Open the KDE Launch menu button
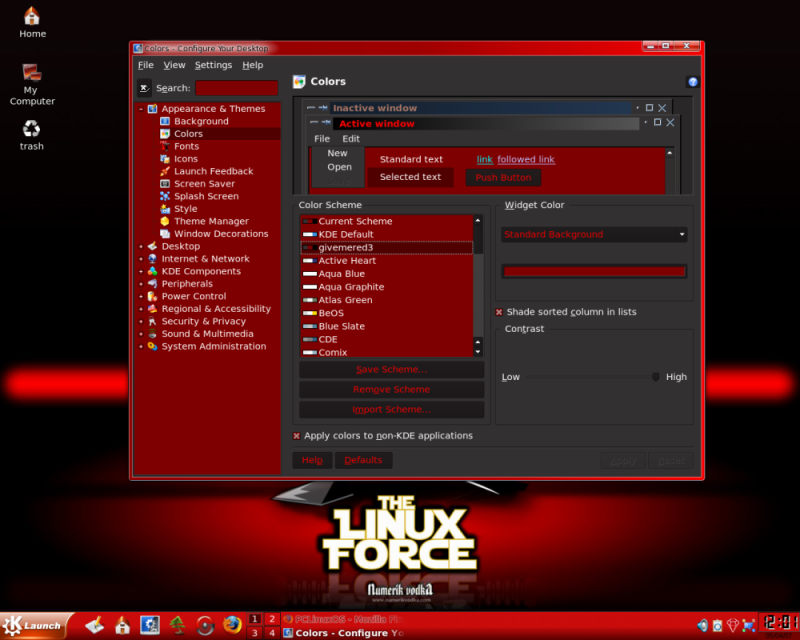Image resolution: width=800 pixels, height=640 pixels. tap(34, 626)
